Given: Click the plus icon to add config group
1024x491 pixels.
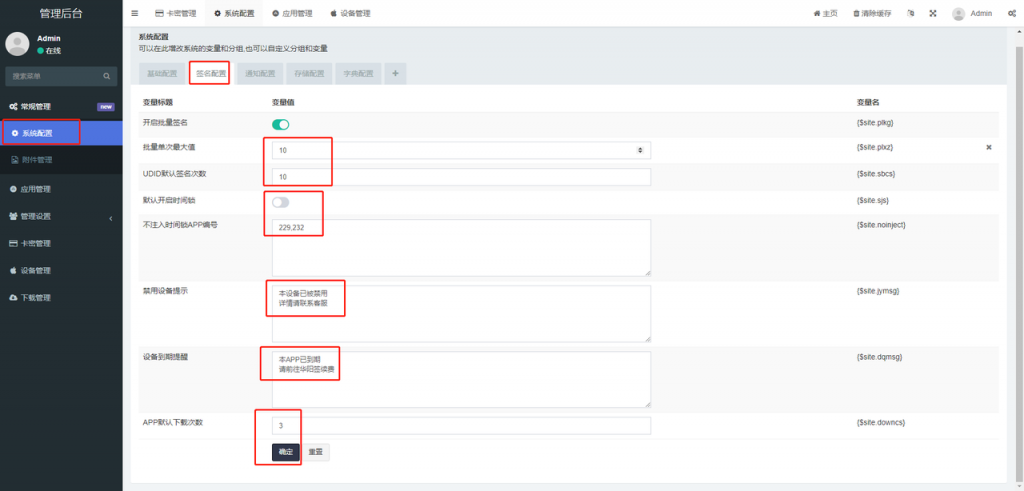Looking at the screenshot, I should click(x=394, y=73).
